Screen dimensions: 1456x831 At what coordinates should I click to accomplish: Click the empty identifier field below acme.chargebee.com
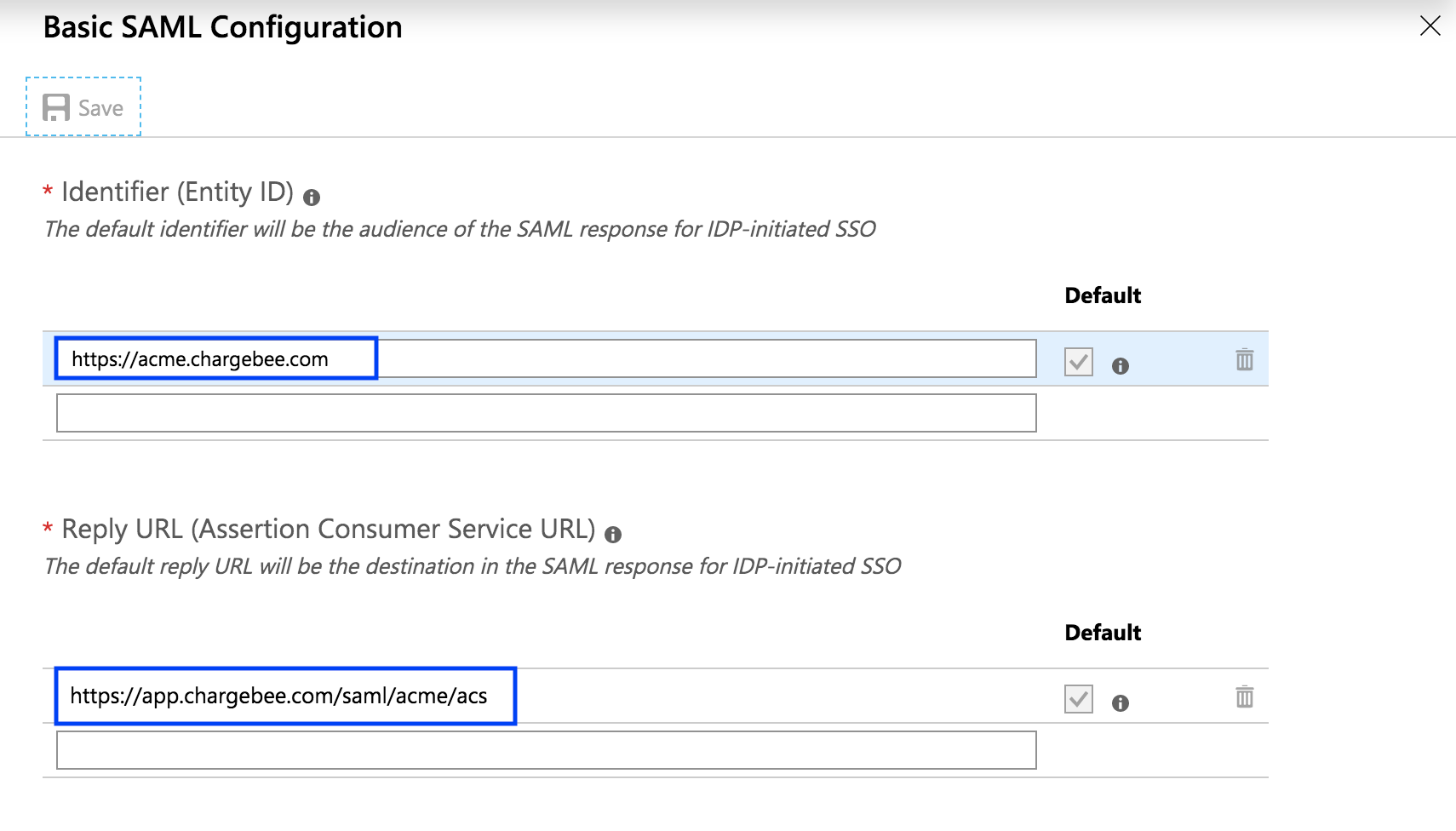[x=545, y=413]
